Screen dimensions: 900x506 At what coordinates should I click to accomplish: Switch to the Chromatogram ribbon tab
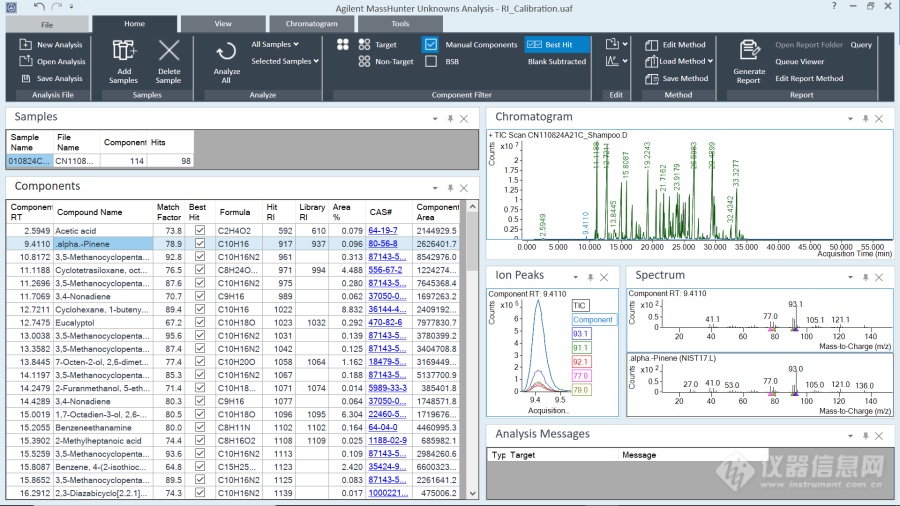pyautogui.click(x=312, y=24)
